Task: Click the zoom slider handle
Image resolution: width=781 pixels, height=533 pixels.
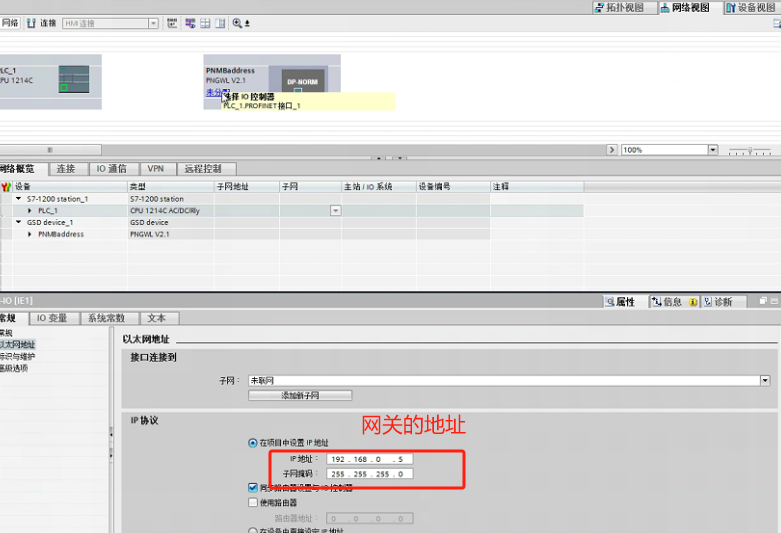Action: point(750,149)
